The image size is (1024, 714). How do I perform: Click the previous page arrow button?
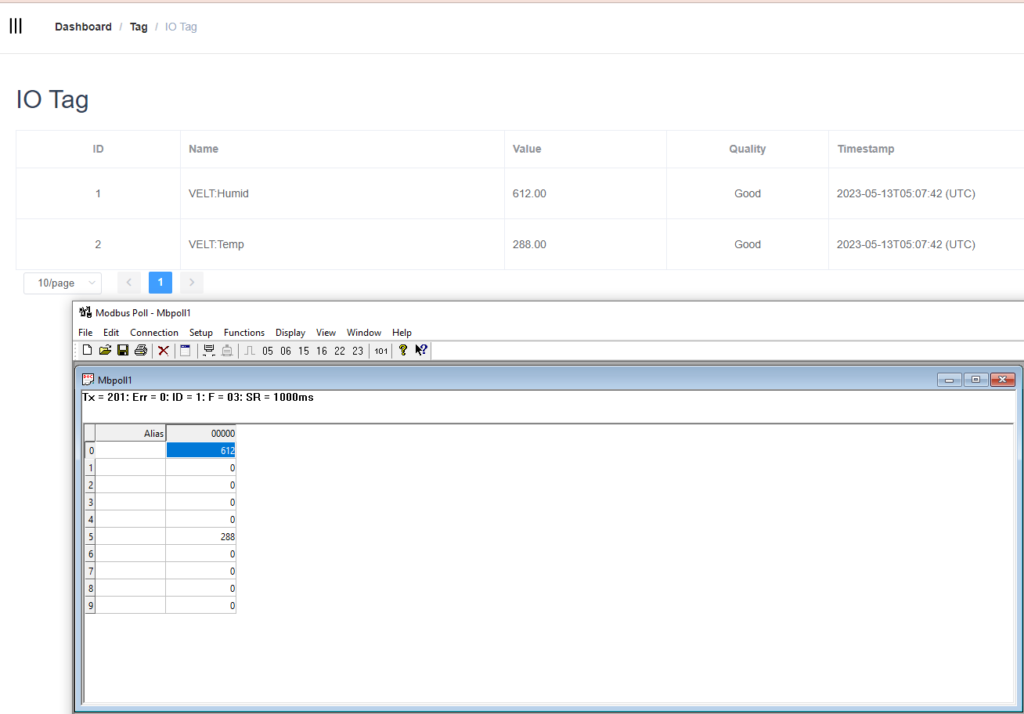129,282
